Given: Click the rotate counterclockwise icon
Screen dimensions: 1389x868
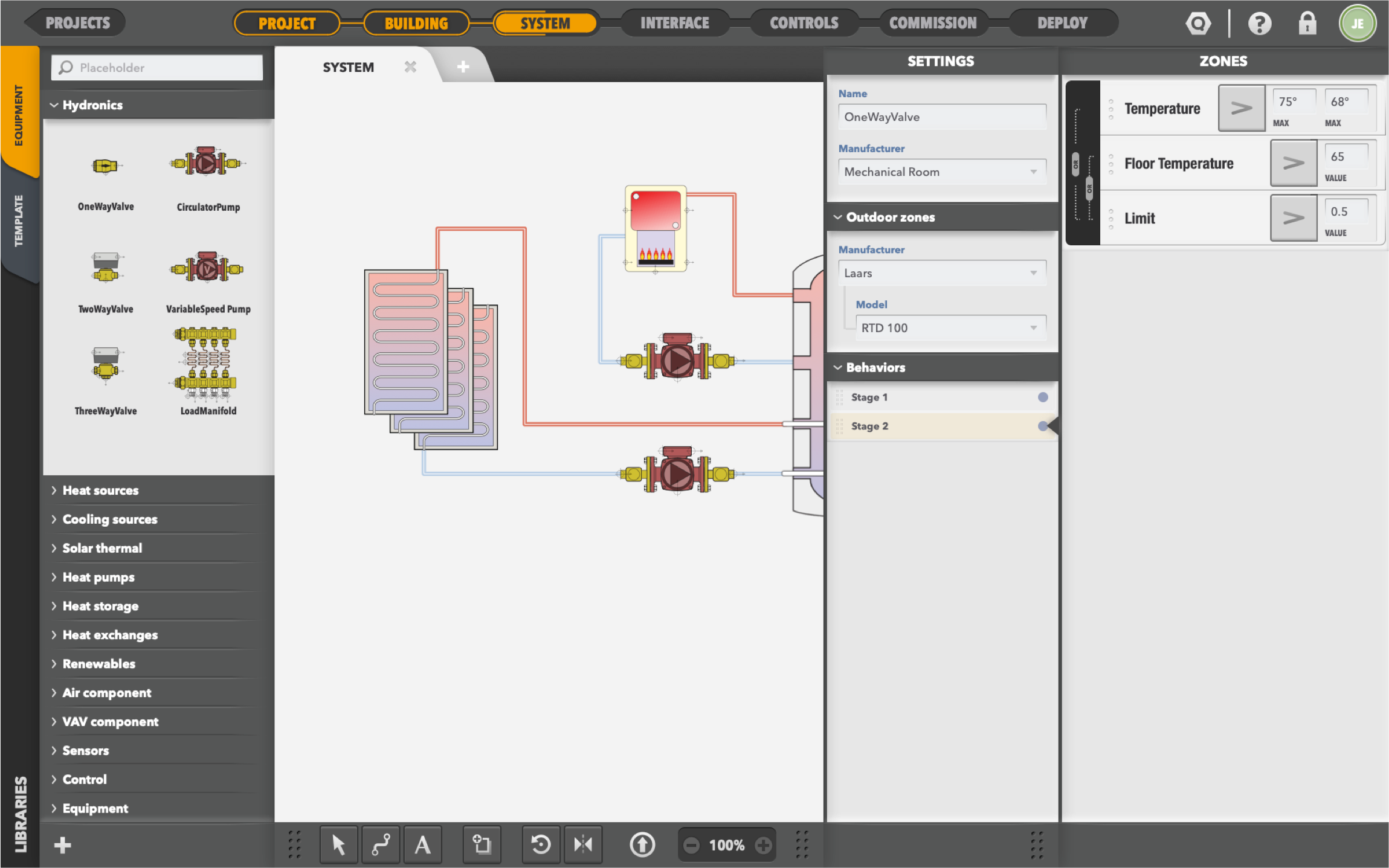Looking at the screenshot, I should click(541, 844).
